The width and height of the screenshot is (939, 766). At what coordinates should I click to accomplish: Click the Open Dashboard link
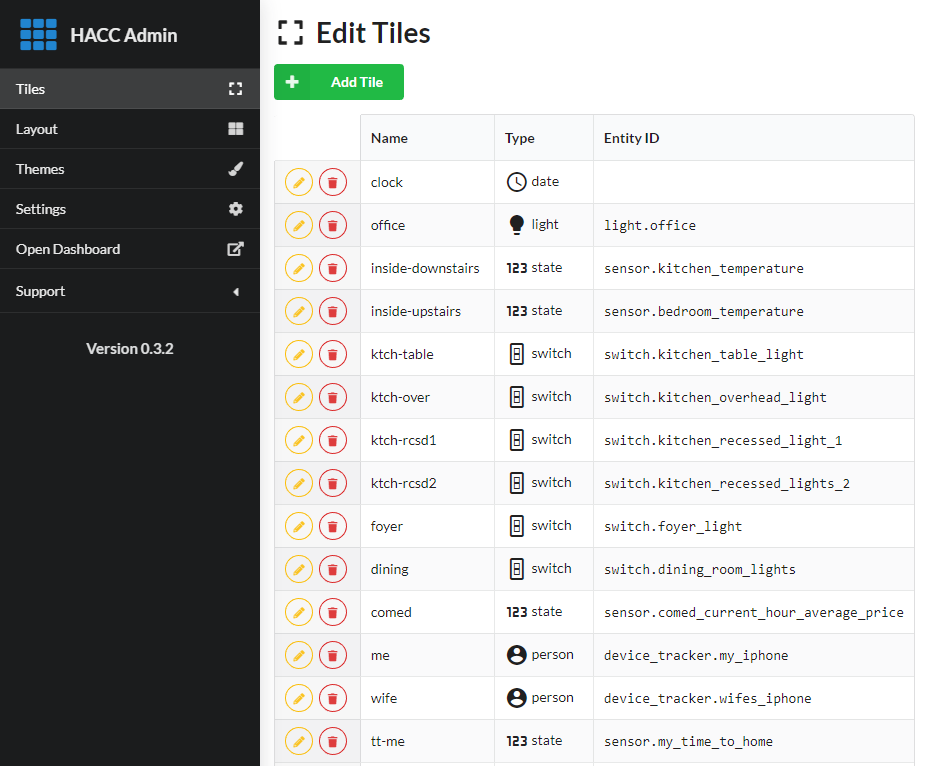(129, 249)
